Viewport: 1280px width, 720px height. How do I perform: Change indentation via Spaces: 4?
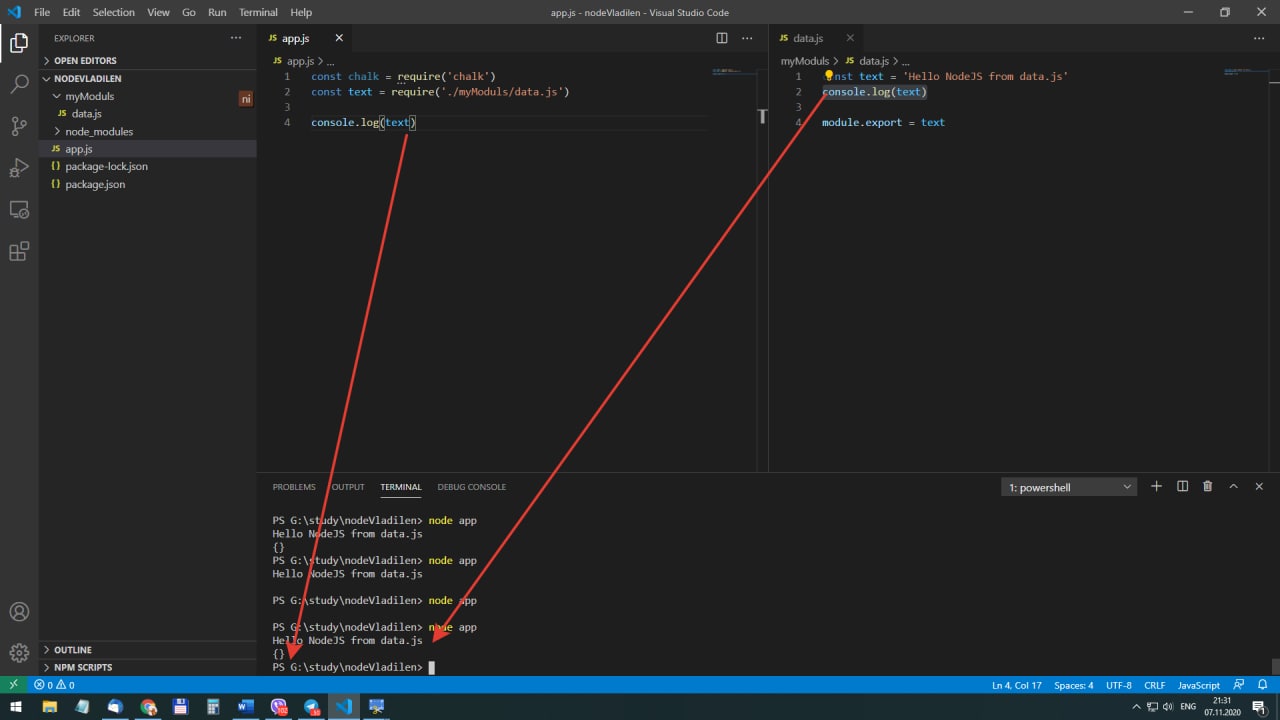(1074, 685)
